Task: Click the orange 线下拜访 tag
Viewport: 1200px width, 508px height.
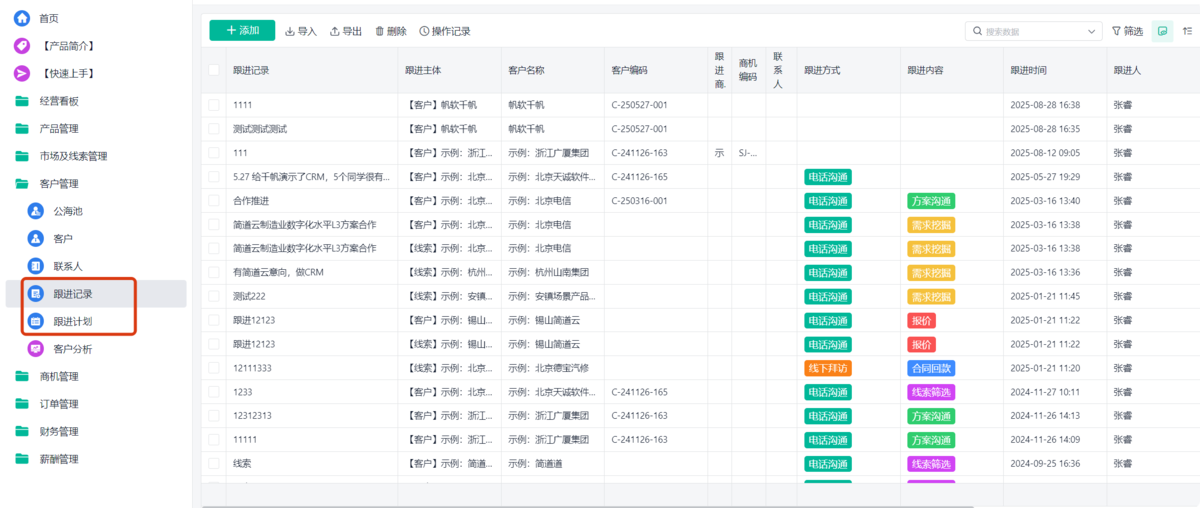Action: click(x=828, y=368)
